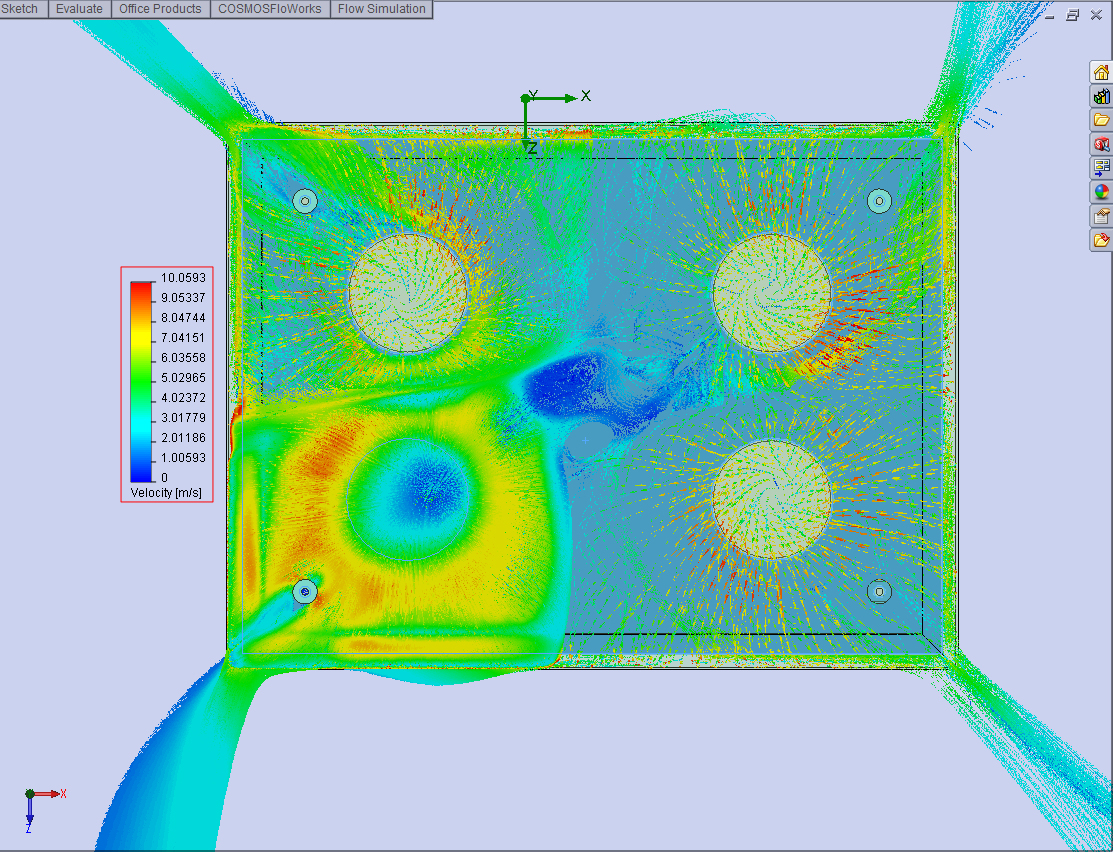
Task: Open the Office Products tab
Action: coord(160,9)
